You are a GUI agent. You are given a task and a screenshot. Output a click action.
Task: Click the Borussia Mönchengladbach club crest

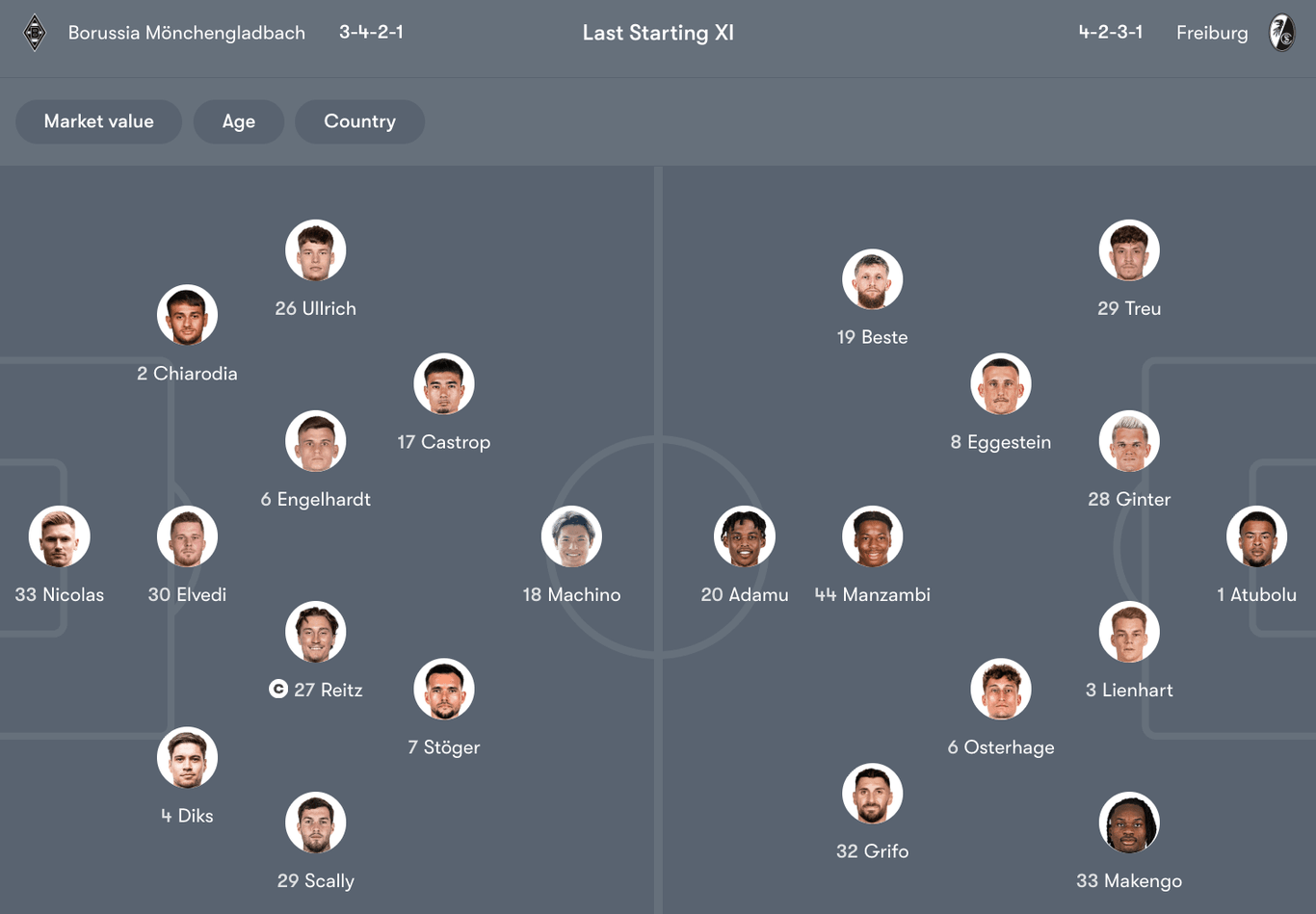coord(35,33)
